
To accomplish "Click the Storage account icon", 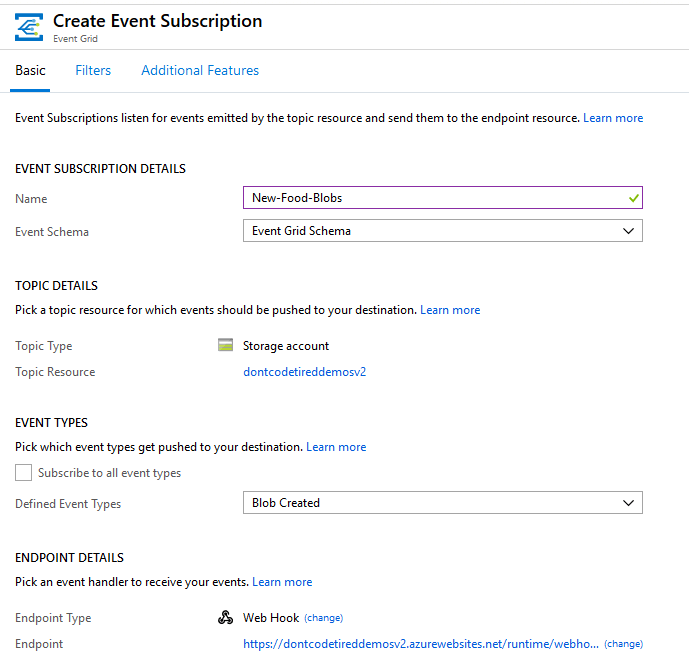I will pos(225,345).
